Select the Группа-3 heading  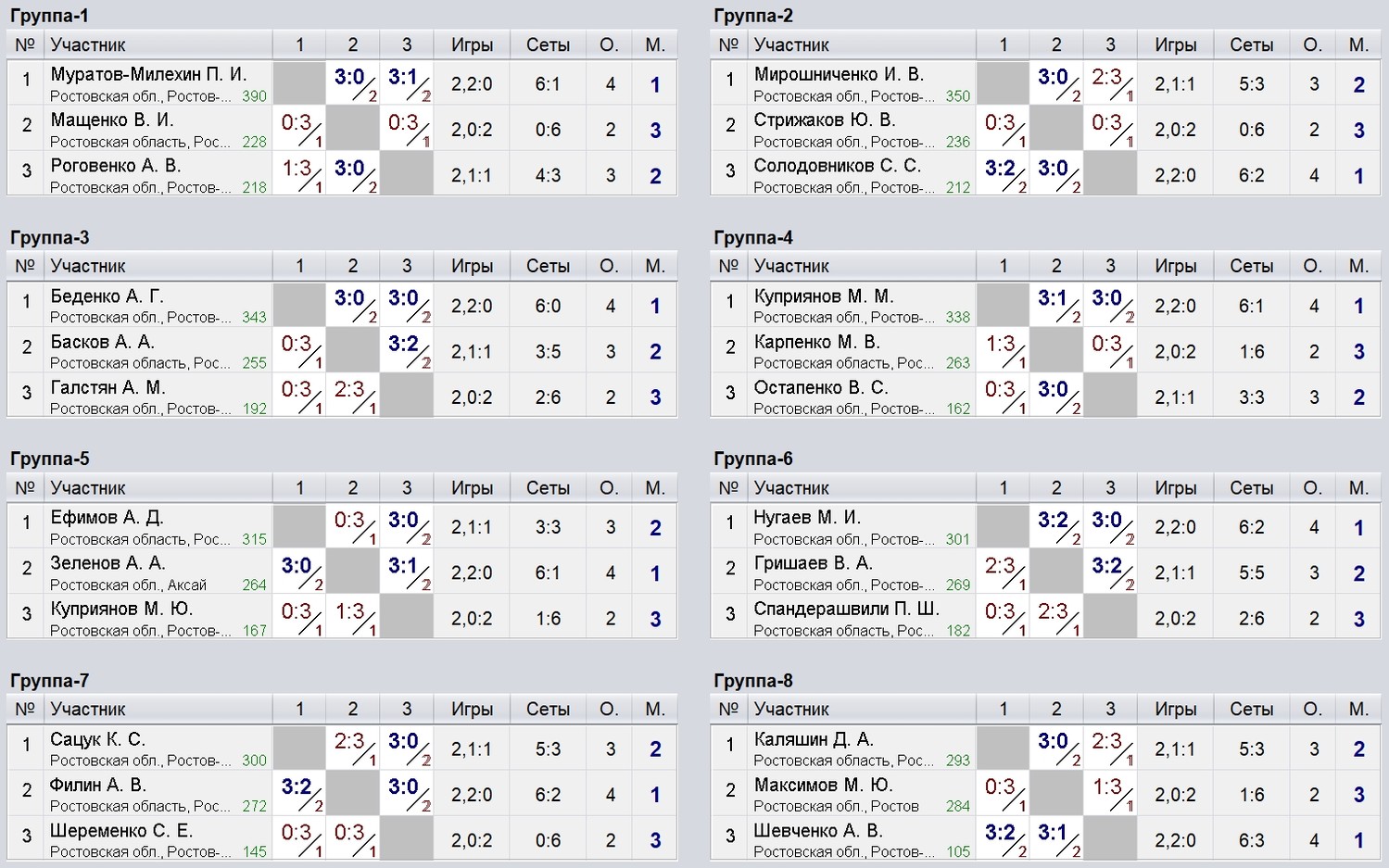[50, 237]
